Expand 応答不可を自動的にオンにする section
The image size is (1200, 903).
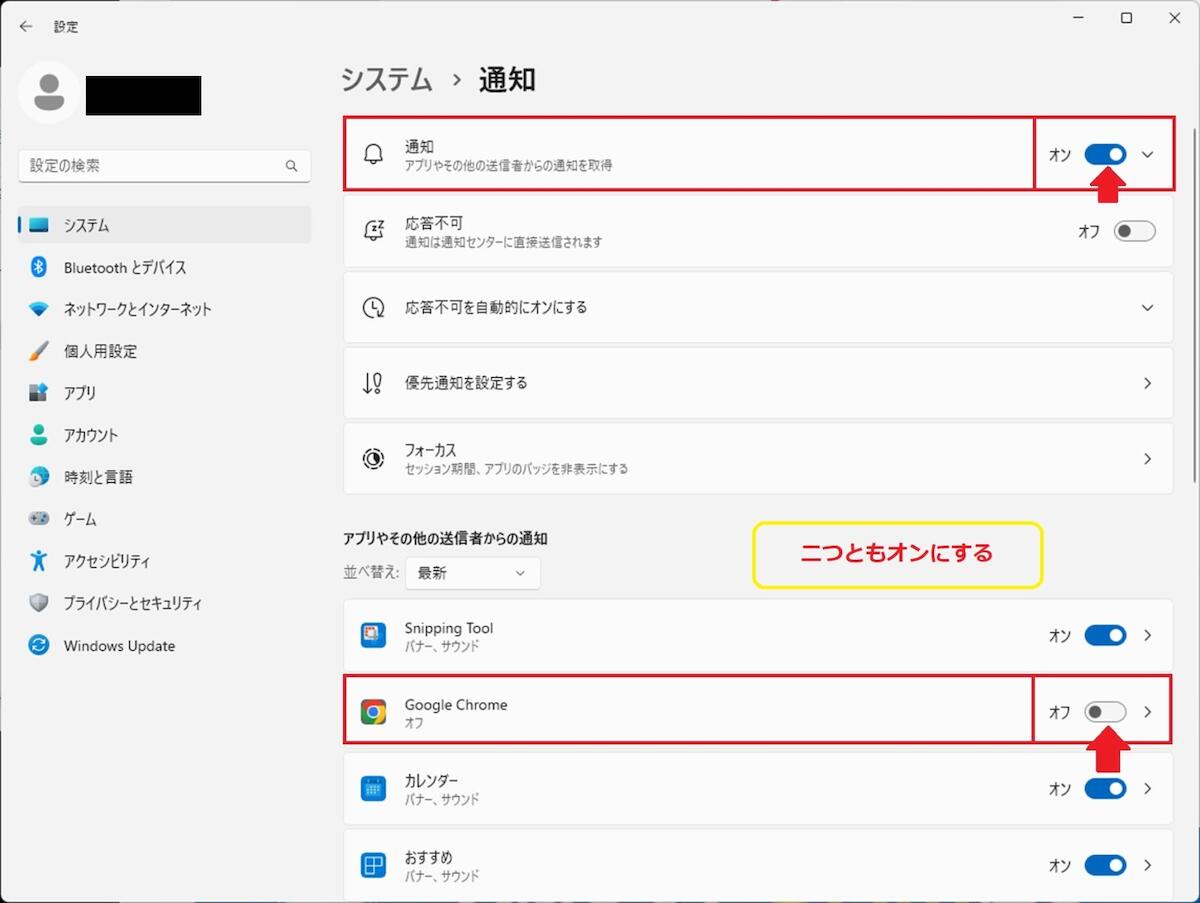[1148, 307]
